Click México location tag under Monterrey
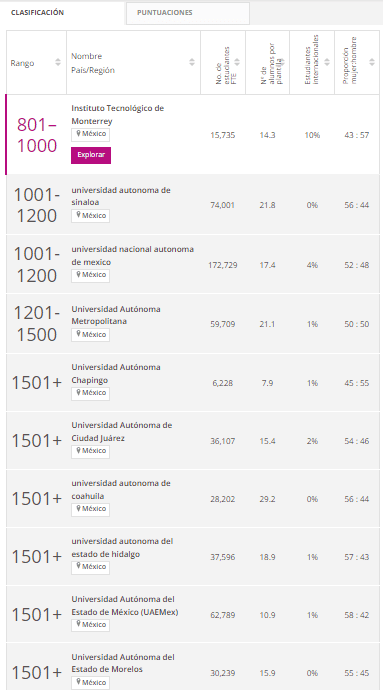Screen dimensions: 383x690 tap(91, 135)
